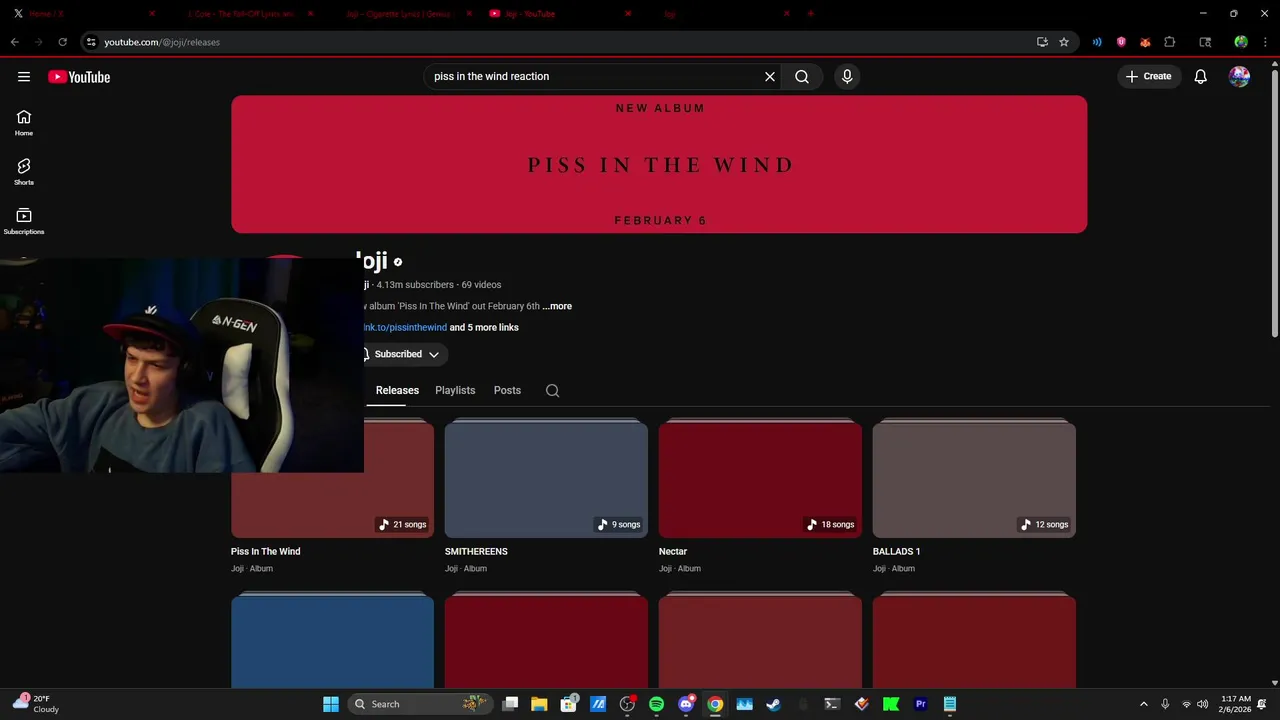Open YouTube notifications bell

[1201, 76]
